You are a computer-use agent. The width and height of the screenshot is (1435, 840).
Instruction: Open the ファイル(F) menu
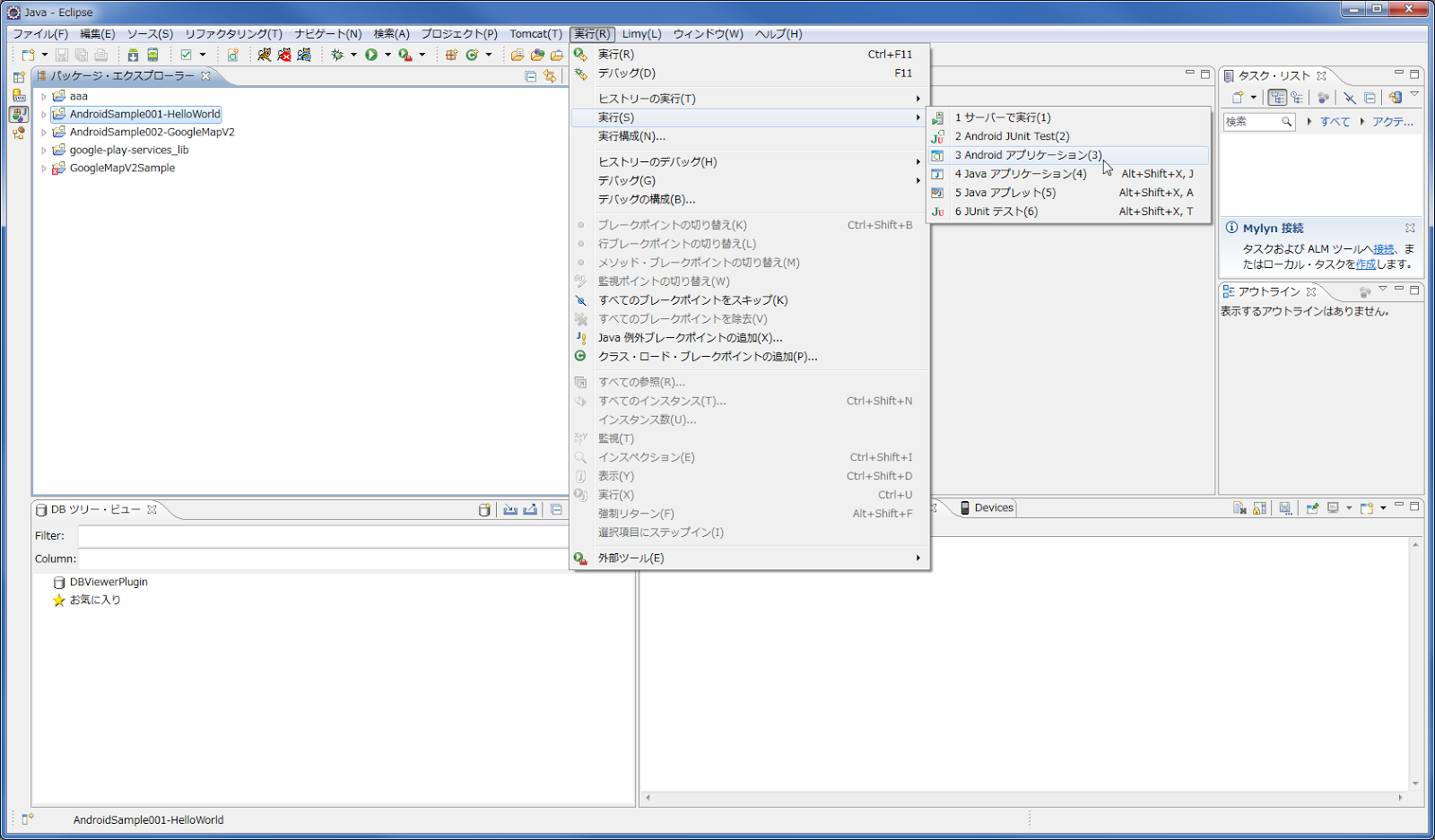[x=40, y=34]
